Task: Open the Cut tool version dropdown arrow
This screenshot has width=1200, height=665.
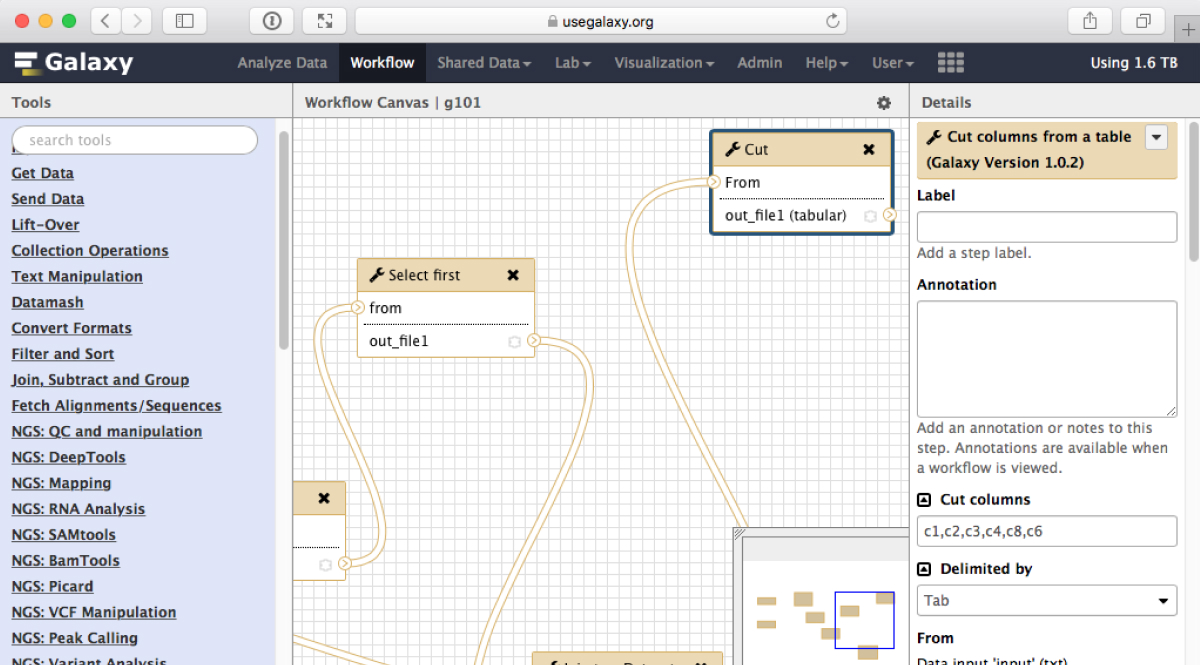Action: (x=1156, y=138)
